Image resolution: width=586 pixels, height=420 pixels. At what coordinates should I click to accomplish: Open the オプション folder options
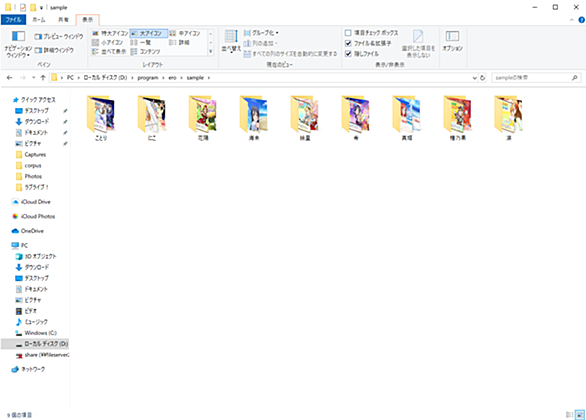tap(453, 41)
